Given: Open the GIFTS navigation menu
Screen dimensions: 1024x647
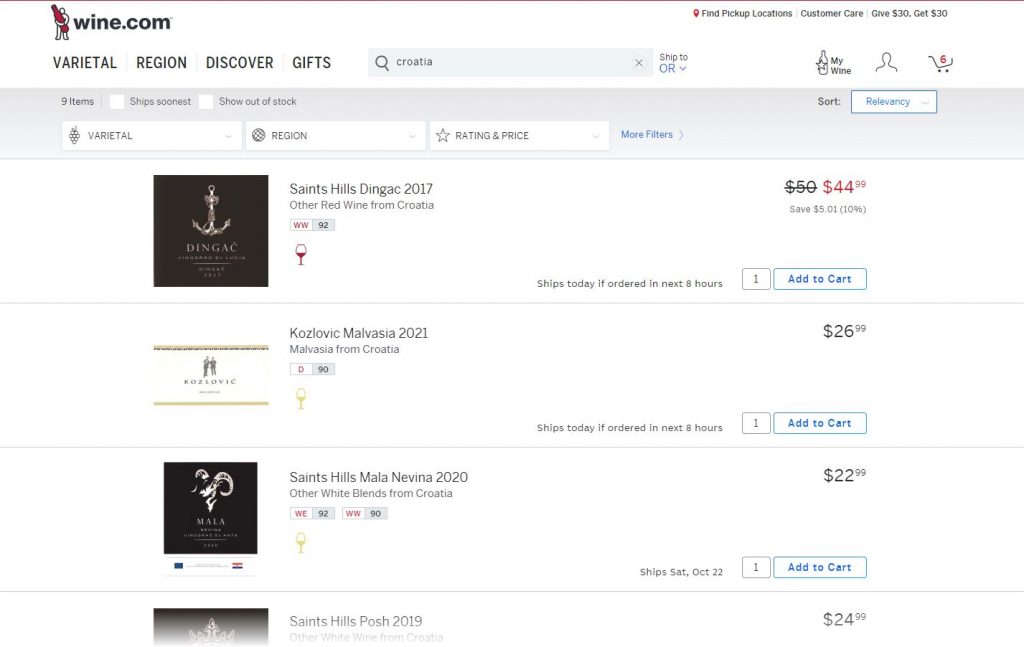Looking at the screenshot, I should coord(312,63).
